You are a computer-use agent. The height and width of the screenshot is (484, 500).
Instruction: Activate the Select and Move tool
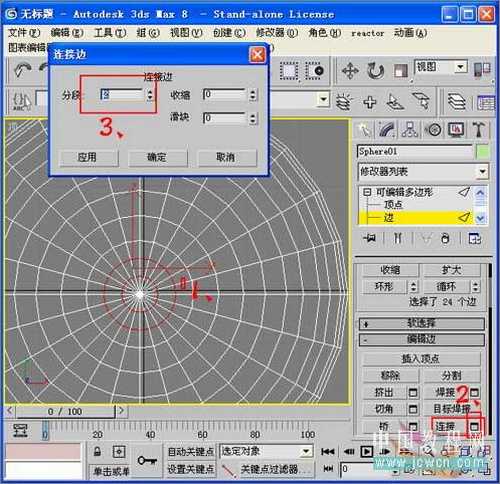coord(350,71)
